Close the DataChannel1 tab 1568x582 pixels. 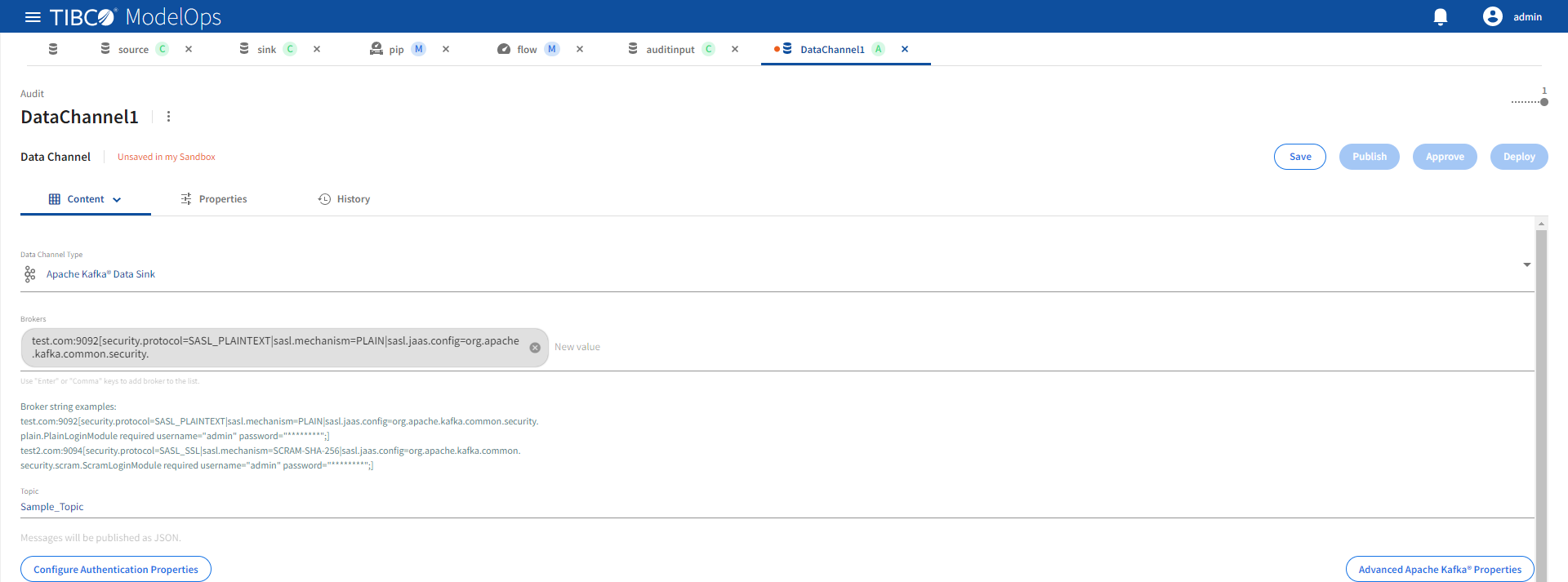[905, 49]
